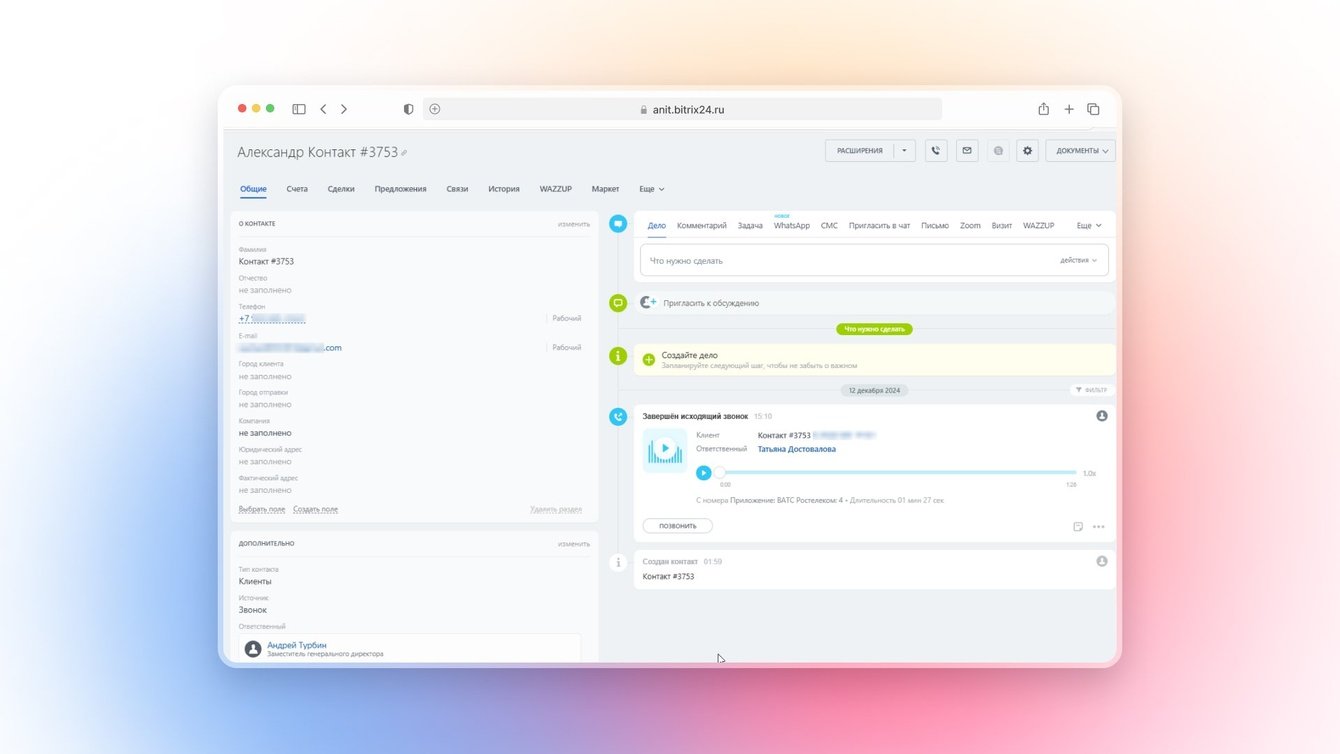Start a call with the phone icon button
The height and width of the screenshot is (754, 1340).
pos(936,151)
